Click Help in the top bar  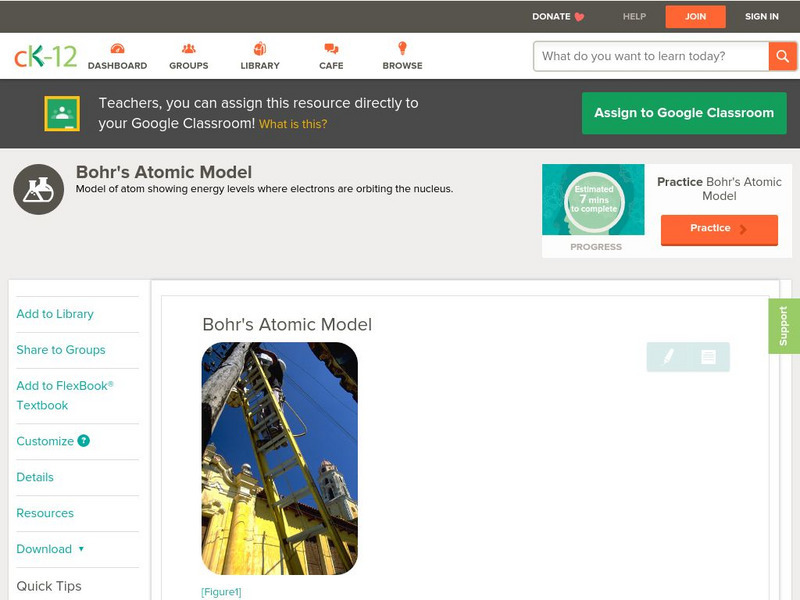[x=634, y=16]
